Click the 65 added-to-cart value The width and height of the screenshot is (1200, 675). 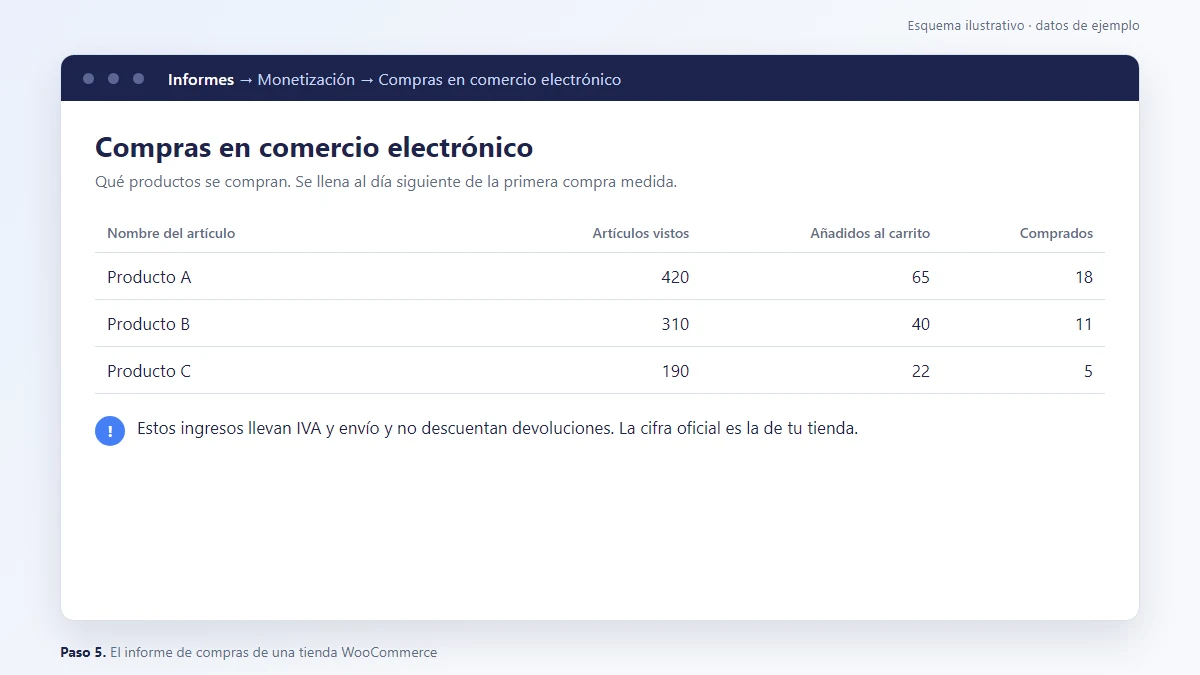(x=921, y=277)
